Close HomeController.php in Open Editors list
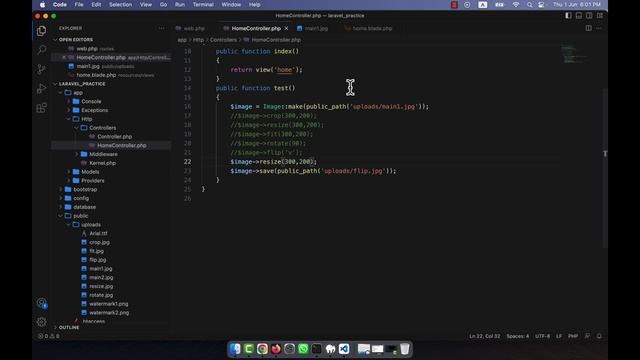640x360 pixels. point(64,58)
